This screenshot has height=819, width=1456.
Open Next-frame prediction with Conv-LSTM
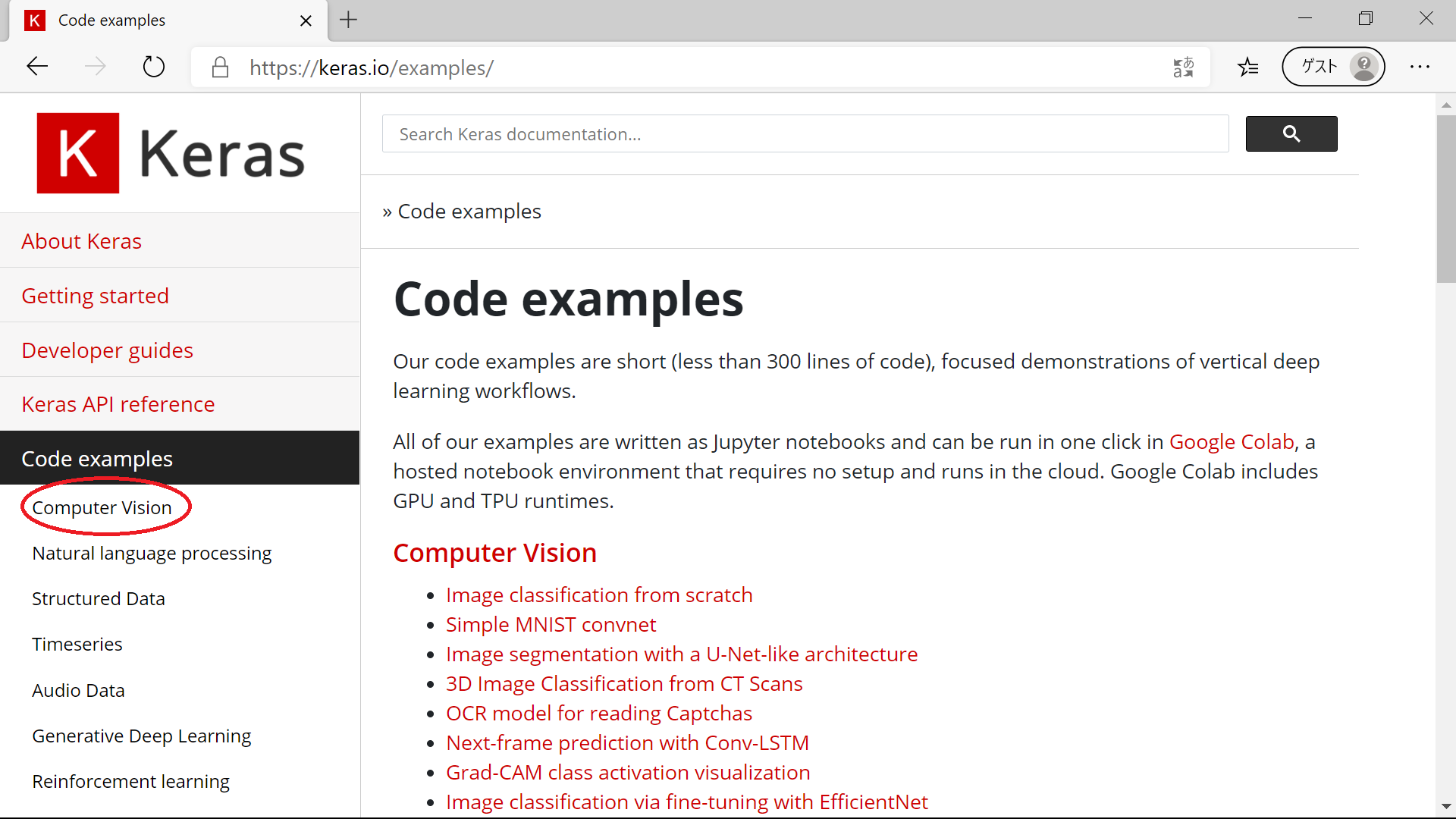pyautogui.click(x=627, y=742)
